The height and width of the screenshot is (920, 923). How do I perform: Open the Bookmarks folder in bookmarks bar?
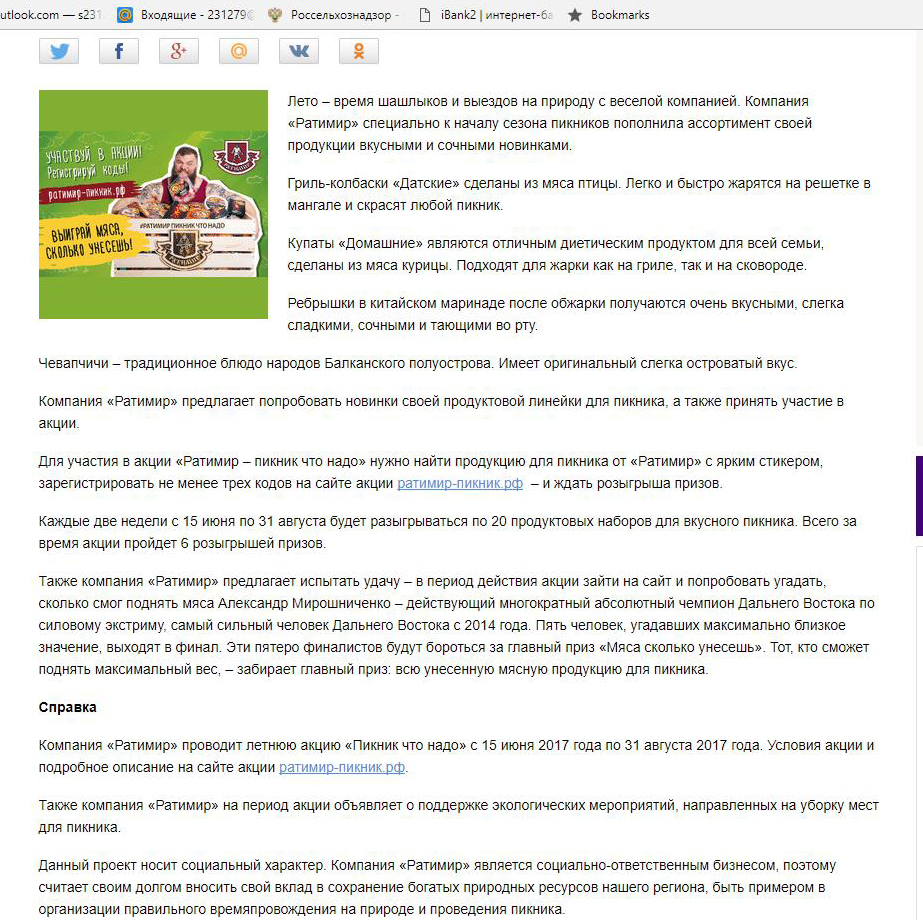(609, 15)
